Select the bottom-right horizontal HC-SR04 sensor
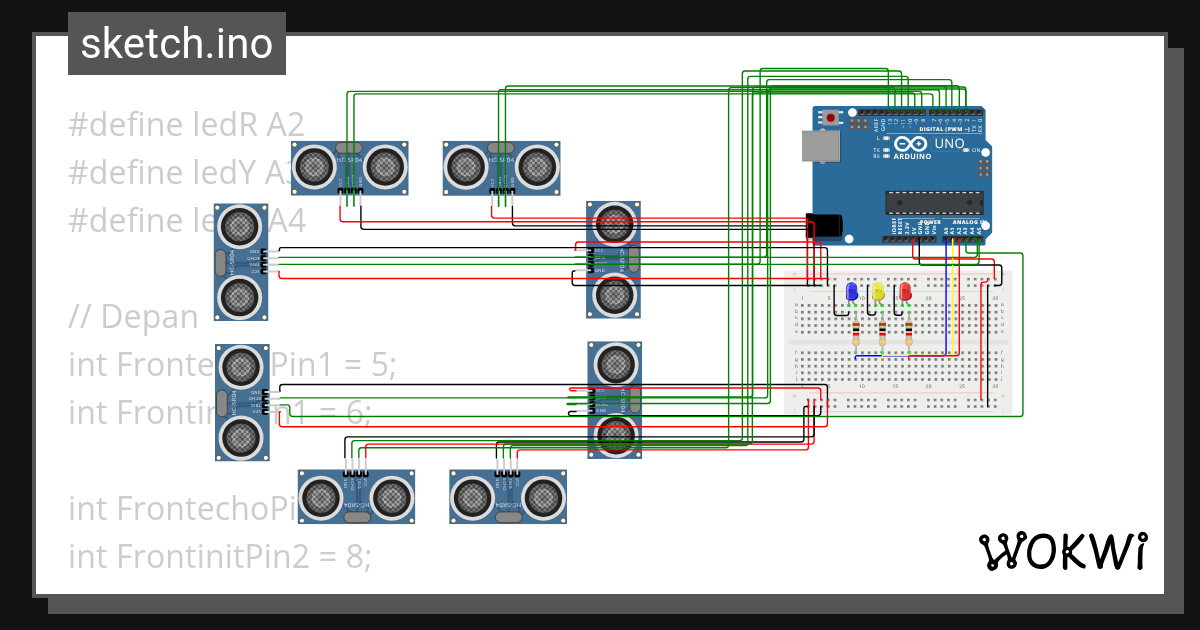The image size is (1200, 630). click(508, 496)
